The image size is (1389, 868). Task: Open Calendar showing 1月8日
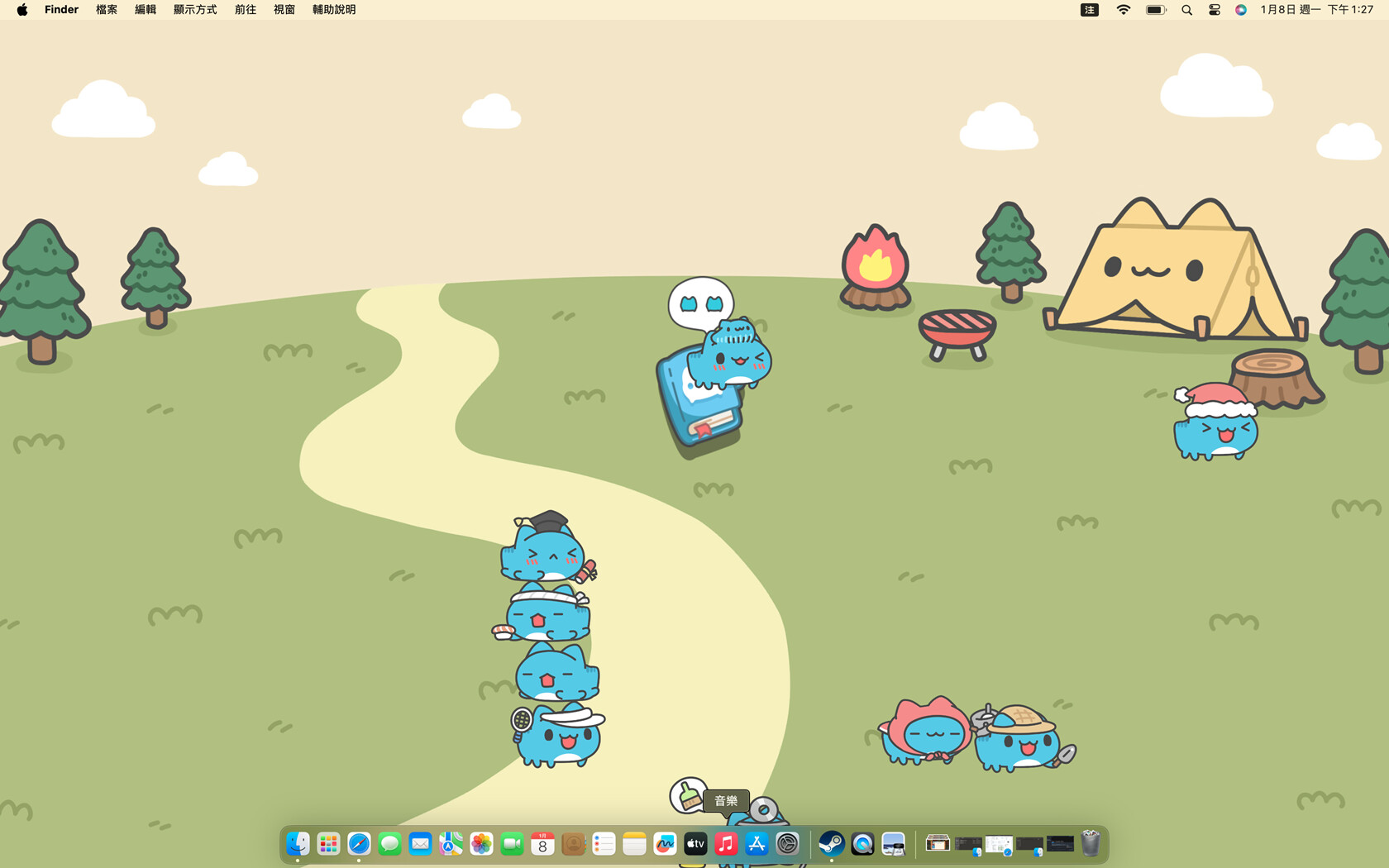(542, 844)
